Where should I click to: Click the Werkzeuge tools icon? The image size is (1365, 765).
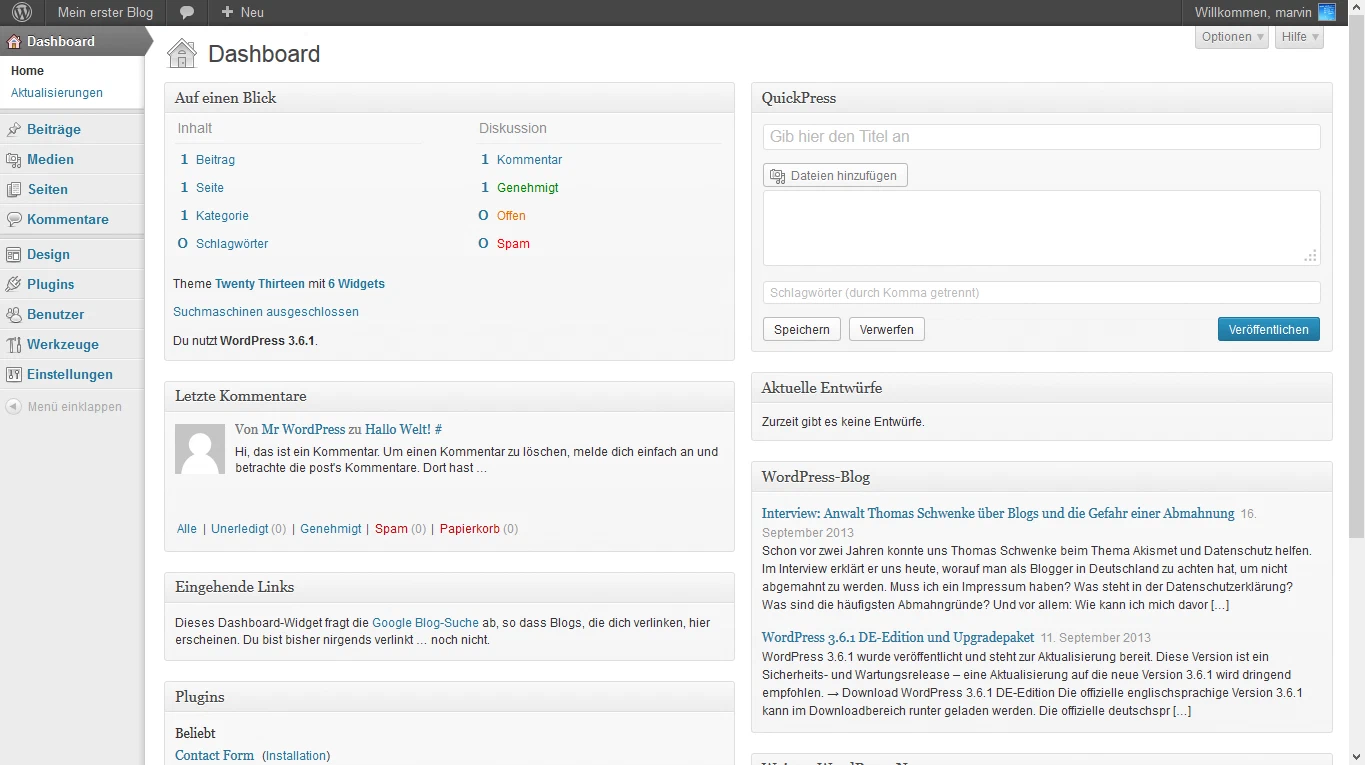pos(14,344)
